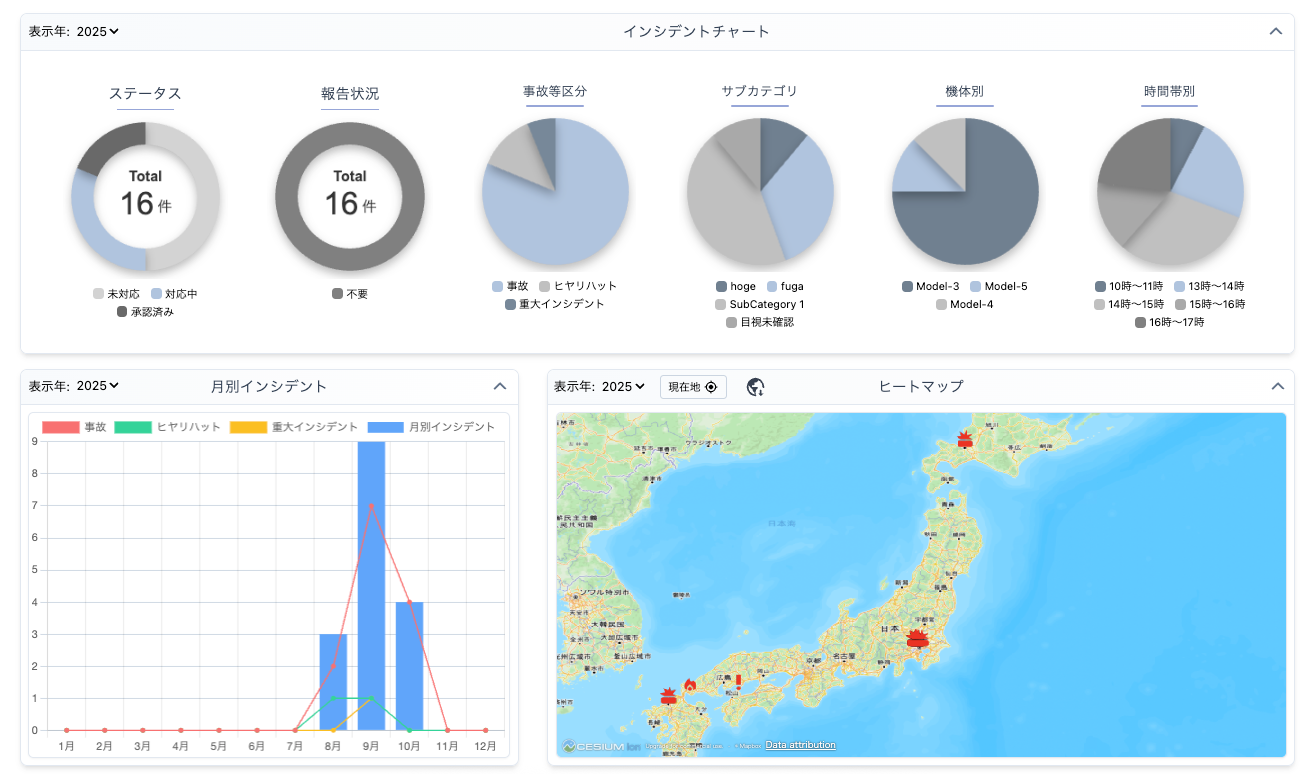The image size is (1301, 774).
Task: Click the Cesium ion logo on the map
Action: pos(601,746)
